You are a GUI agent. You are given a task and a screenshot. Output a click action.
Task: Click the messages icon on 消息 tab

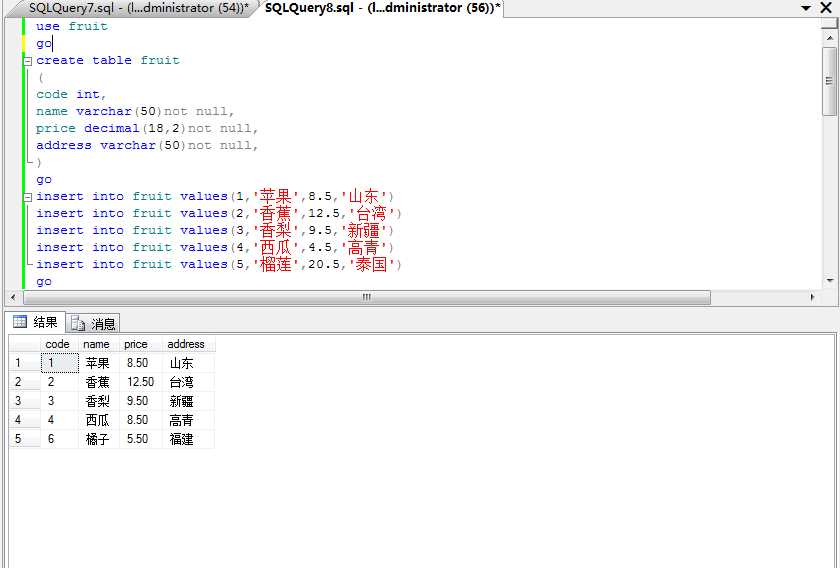pos(78,324)
